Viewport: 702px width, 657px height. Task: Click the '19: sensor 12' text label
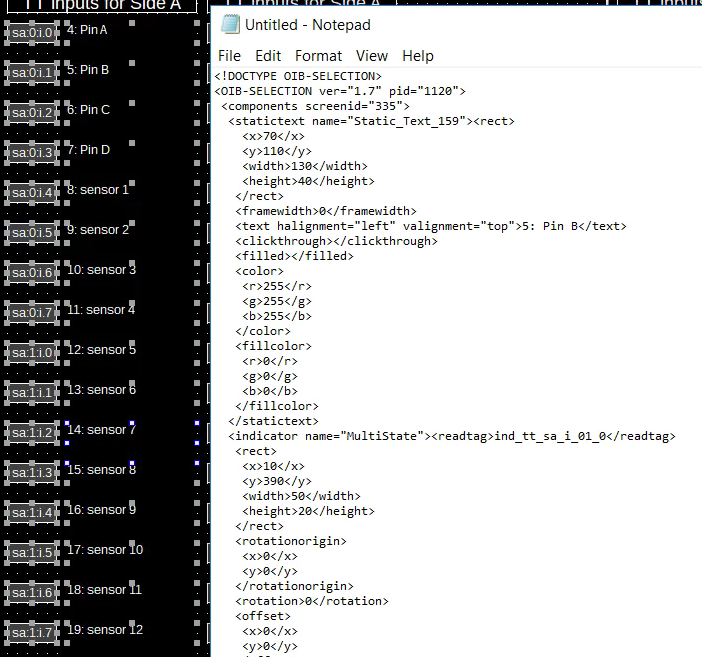(104, 630)
